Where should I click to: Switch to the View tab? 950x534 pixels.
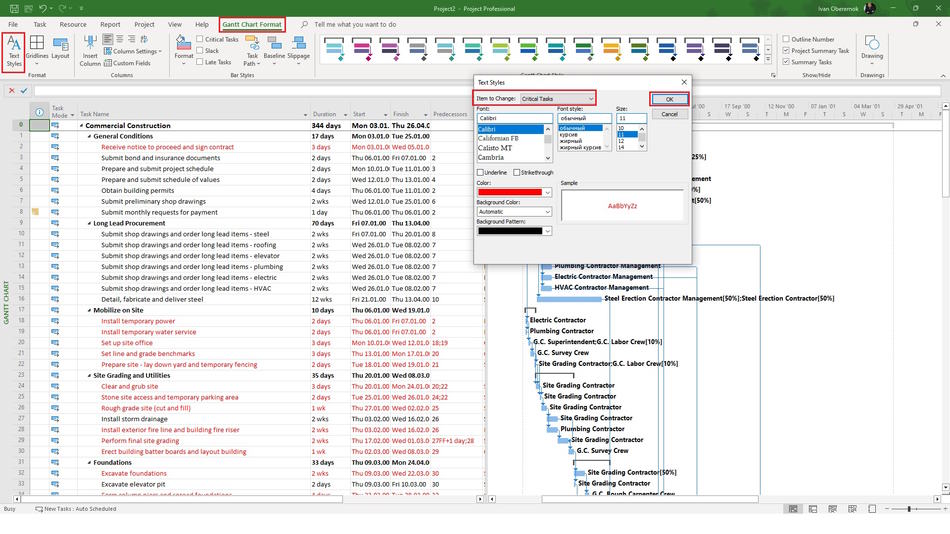click(174, 24)
